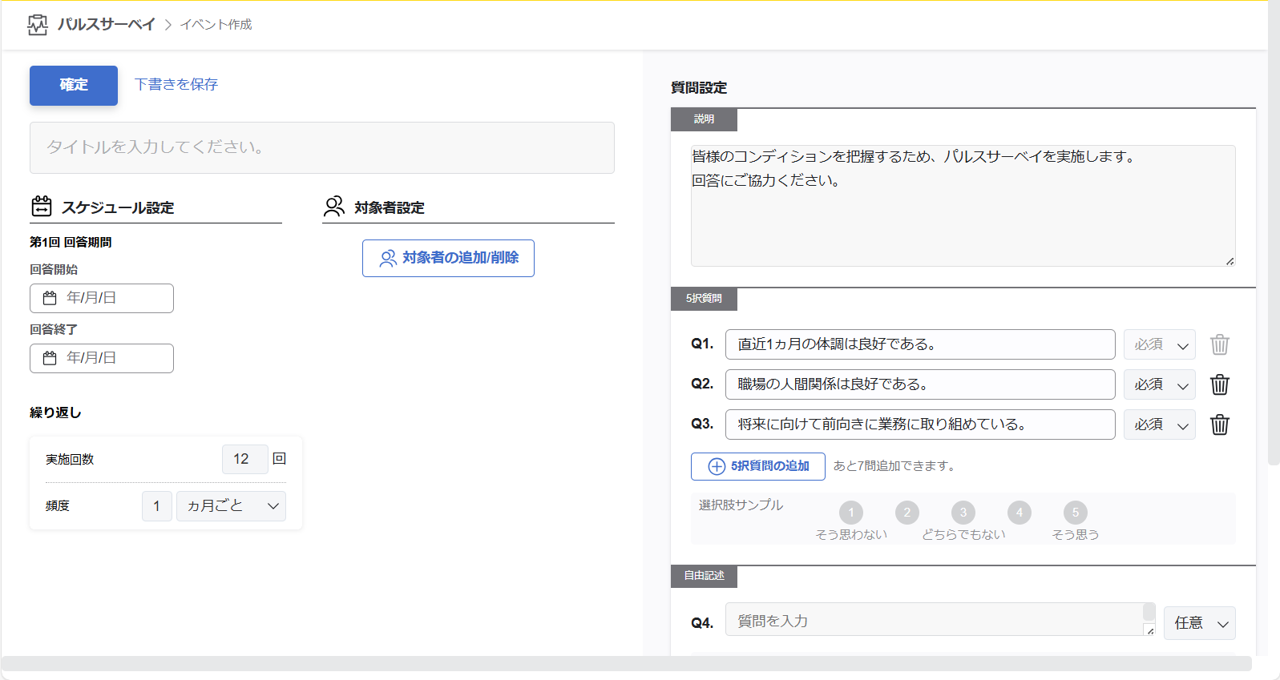Click パルスサーベイ breadcrumb link
This screenshot has width=1280, height=680.
(x=107, y=24)
